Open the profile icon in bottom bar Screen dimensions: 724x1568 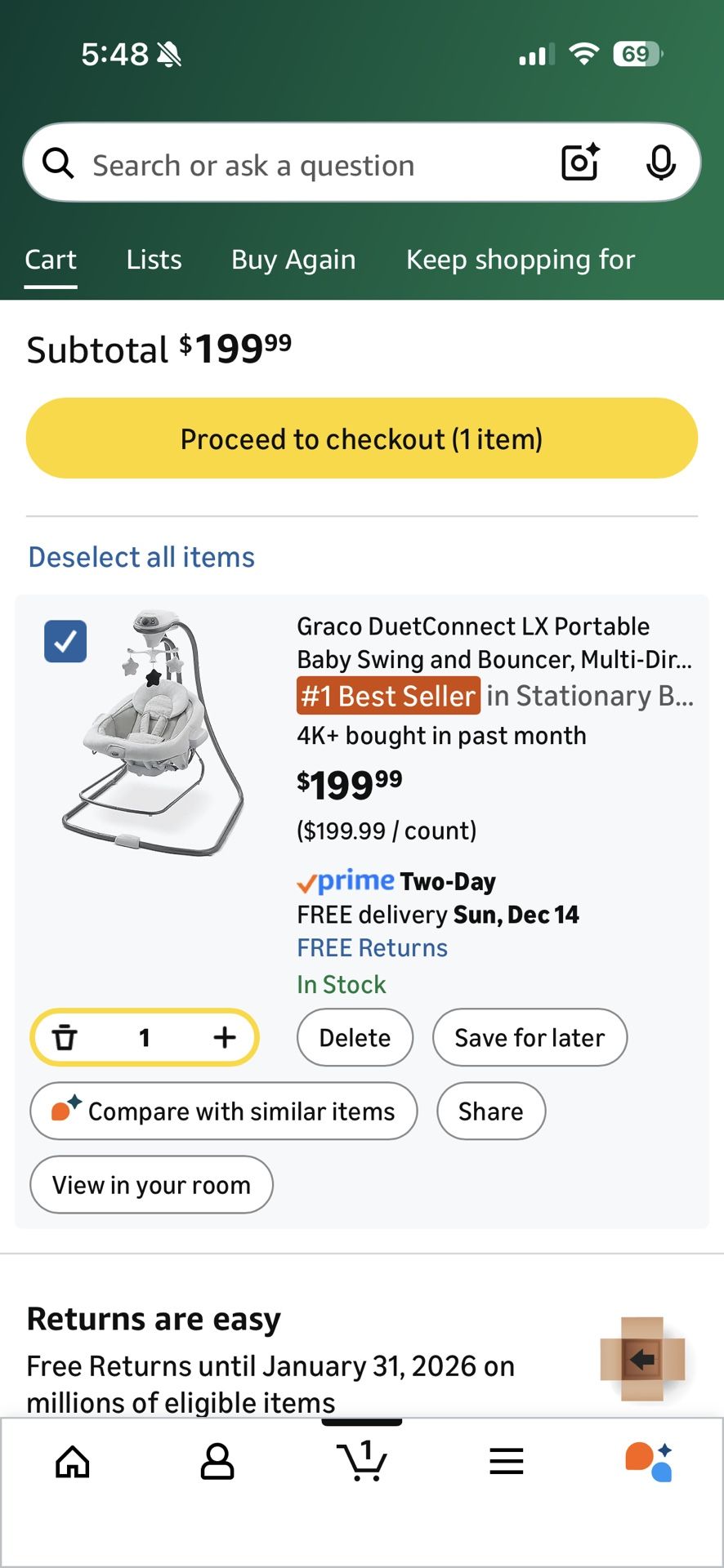tap(217, 1462)
